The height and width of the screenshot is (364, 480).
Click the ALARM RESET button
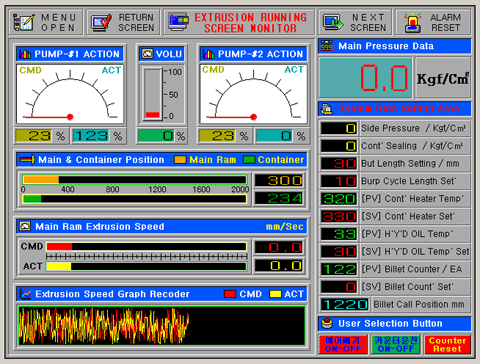click(x=433, y=22)
